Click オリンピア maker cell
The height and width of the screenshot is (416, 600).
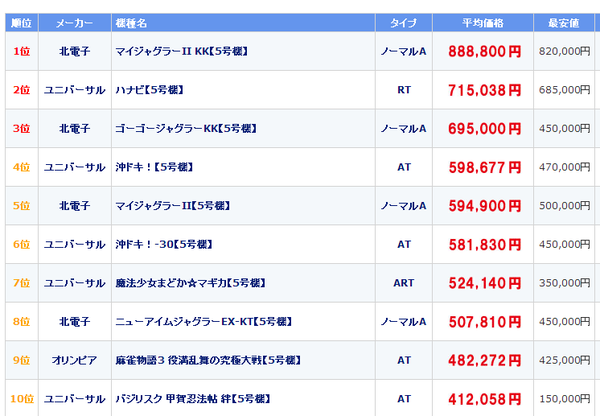click(x=75, y=360)
